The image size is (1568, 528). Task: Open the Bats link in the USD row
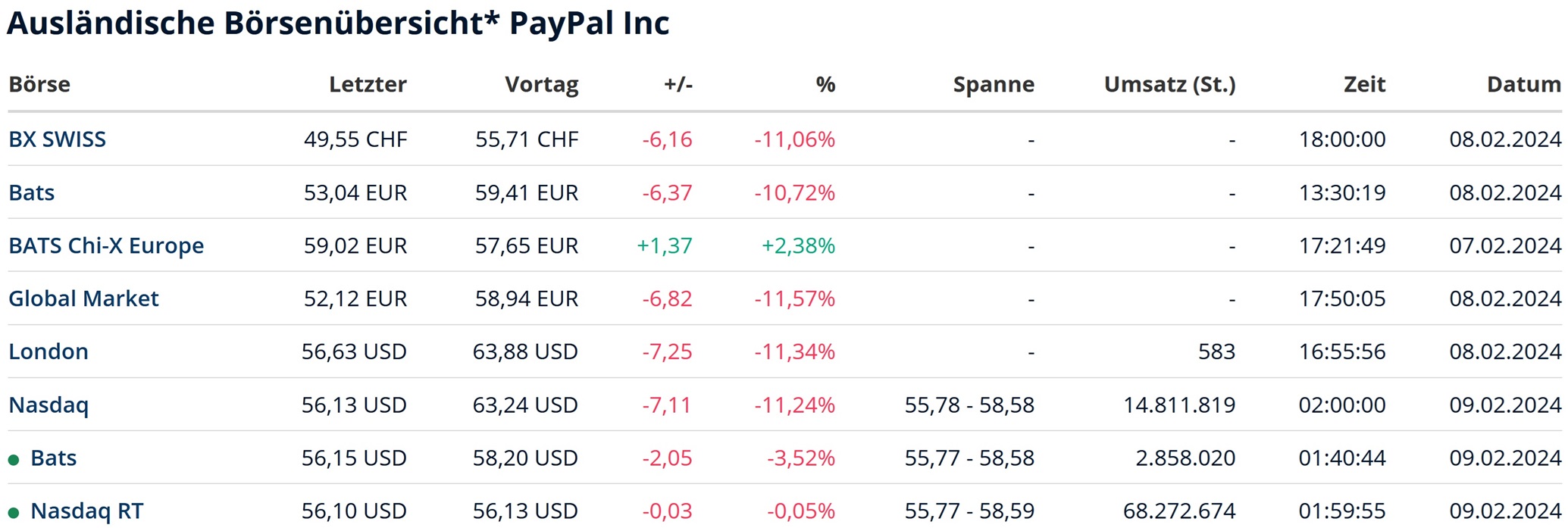53,458
